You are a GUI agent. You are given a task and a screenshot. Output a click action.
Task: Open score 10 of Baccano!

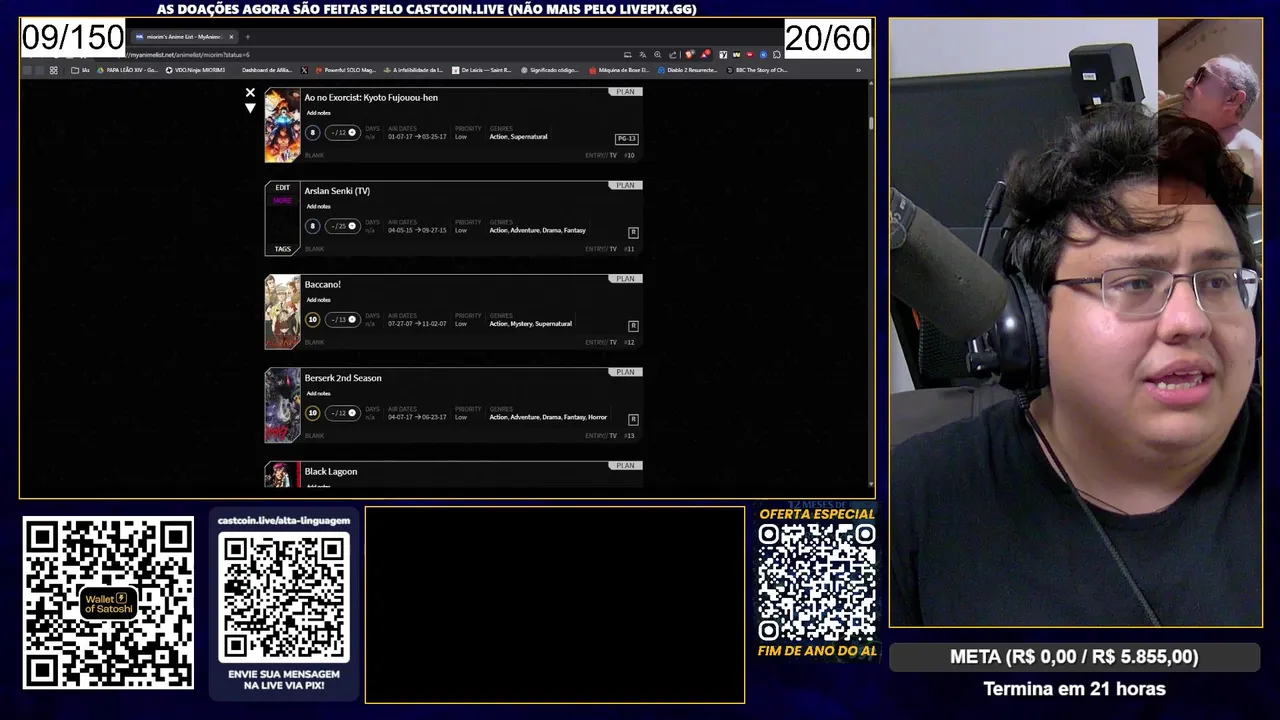click(313, 320)
